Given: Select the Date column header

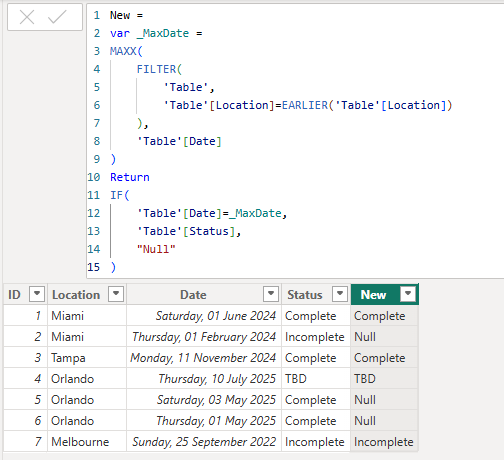Looking at the screenshot, I should tap(193, 295).
